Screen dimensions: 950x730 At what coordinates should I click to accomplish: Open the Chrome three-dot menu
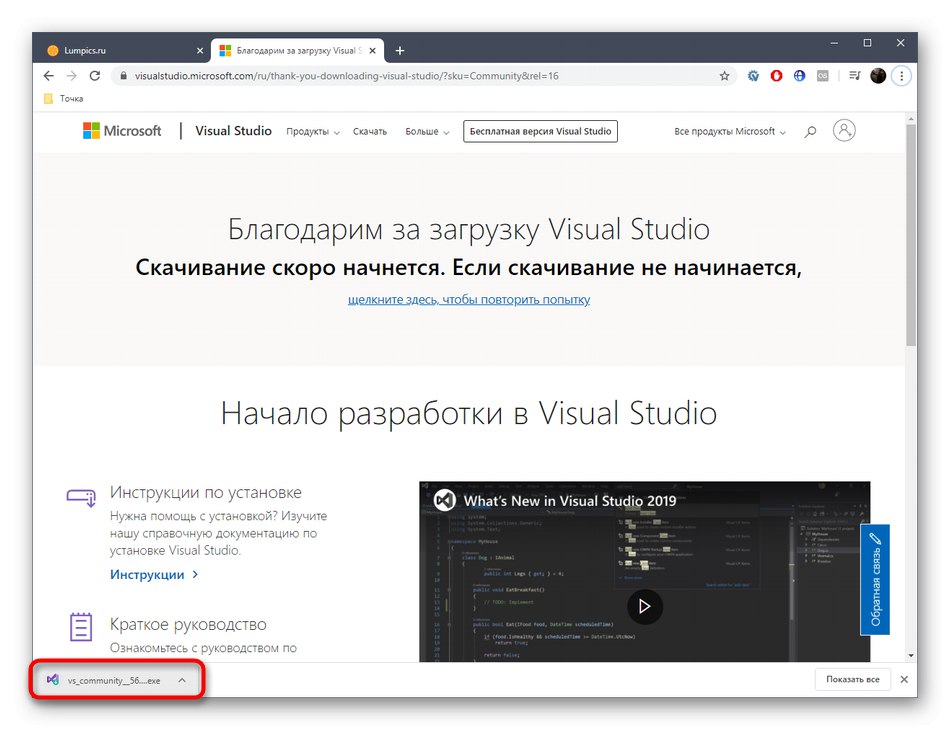click(902, 76)
